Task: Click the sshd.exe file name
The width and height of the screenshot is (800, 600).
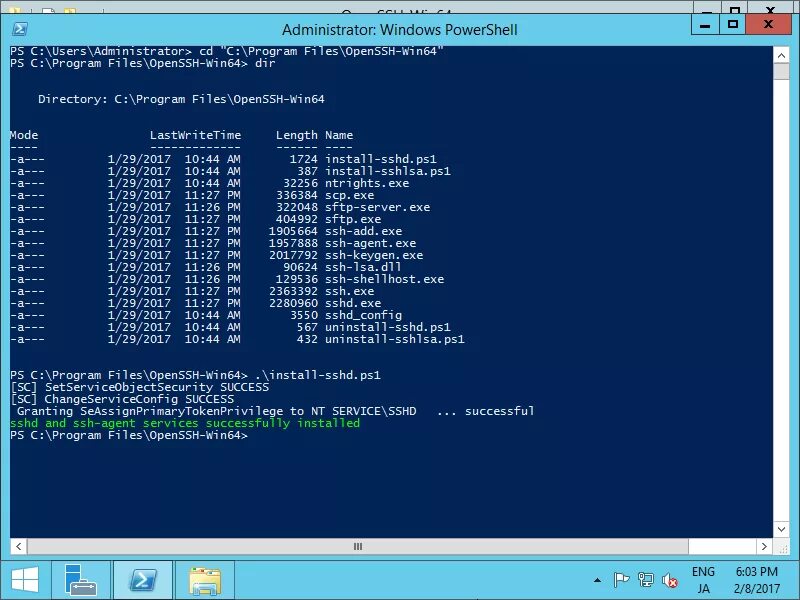Action: 353,303
